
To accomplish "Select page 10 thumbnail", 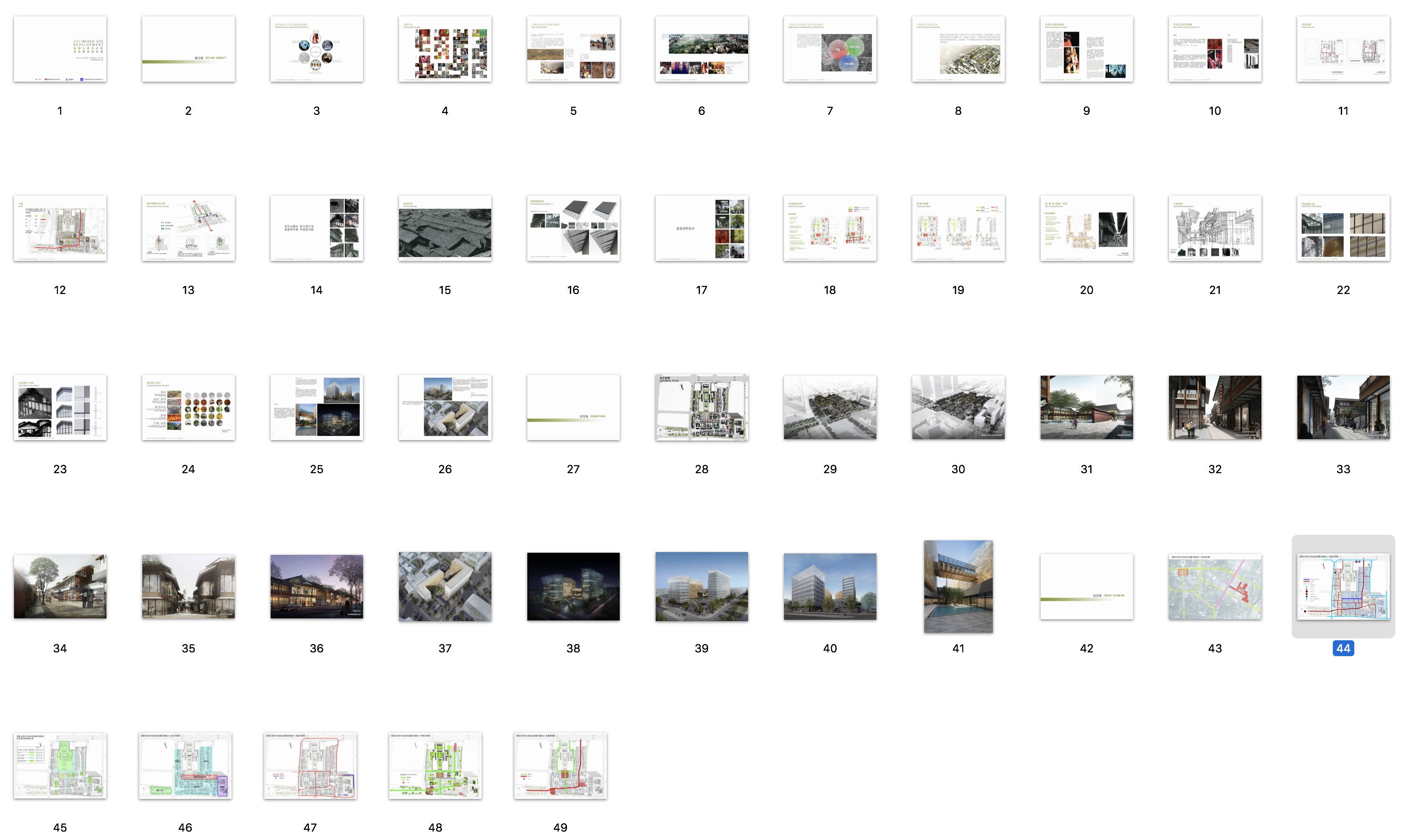I will tap(1215, 49).
